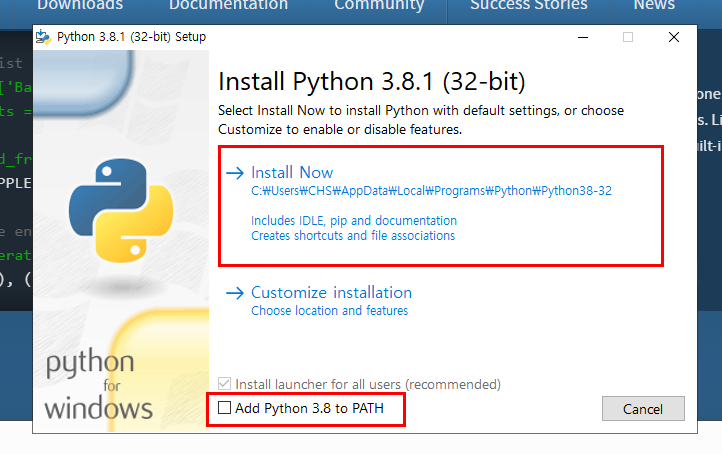Open Documentation menu on Python website

tap(228, 5)
